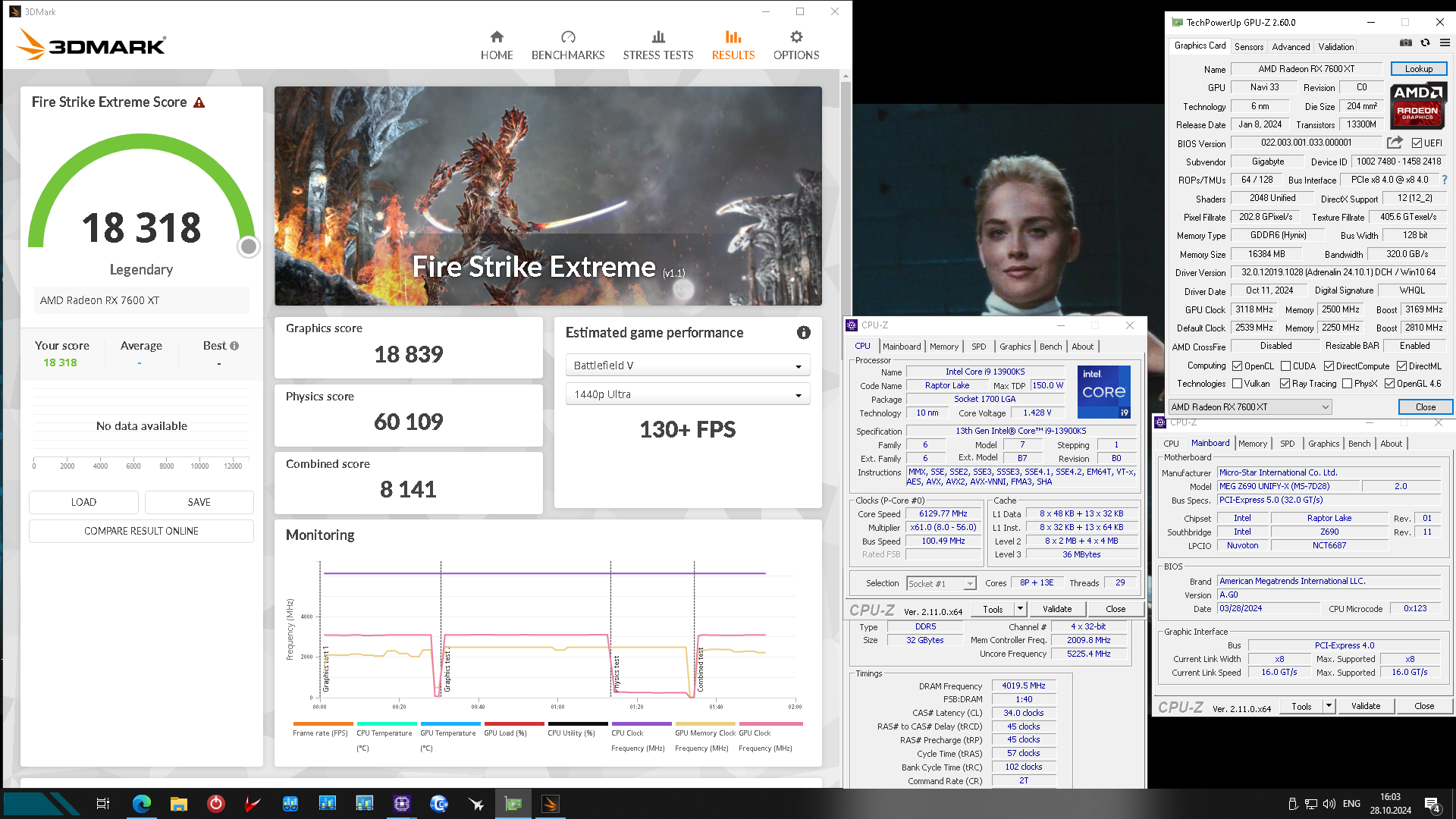Switch to the Advanced tab in GPU-Z
The image size is (1456, 819).
[x=1291, y=46]
